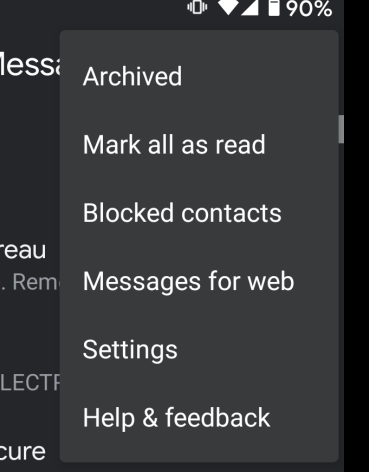Tap the Wi-Fi signal icon
The image size is (369, 472).
[x=228, y=7]
